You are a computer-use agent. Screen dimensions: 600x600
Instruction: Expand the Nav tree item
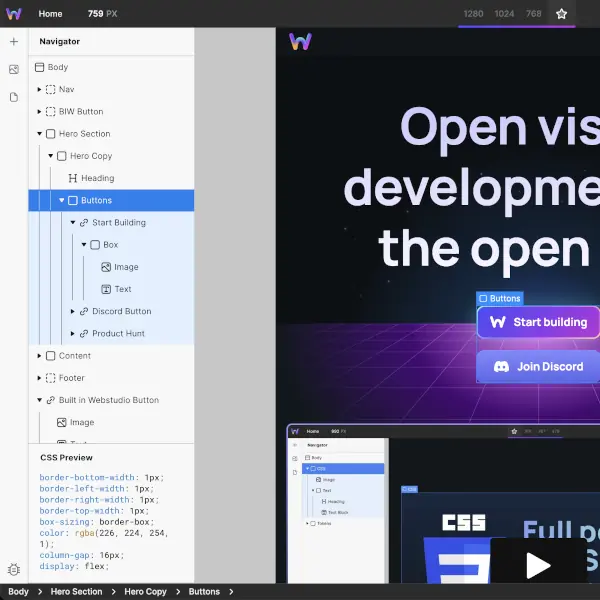39,90
